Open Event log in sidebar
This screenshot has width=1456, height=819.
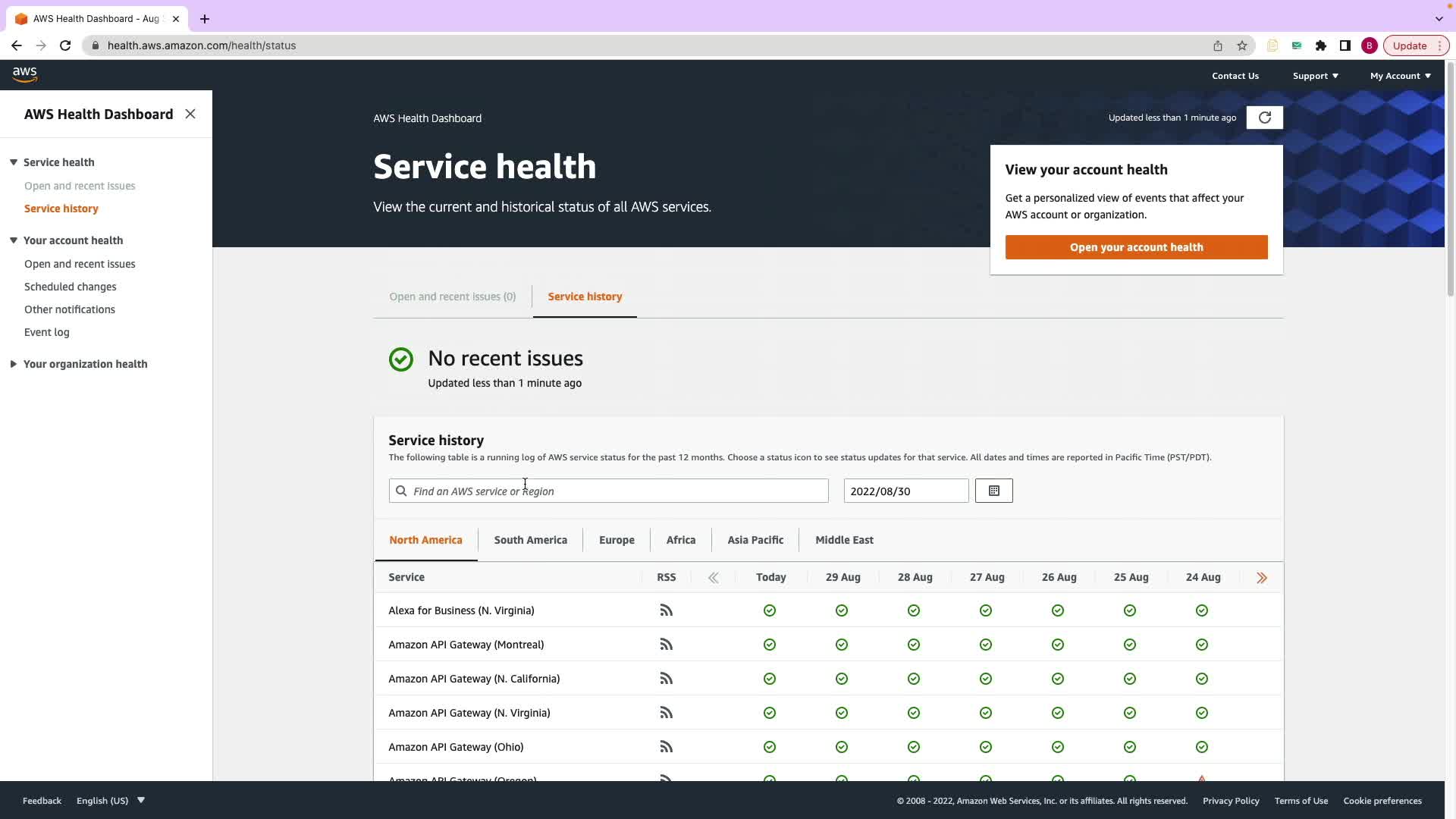coord(47,332)
